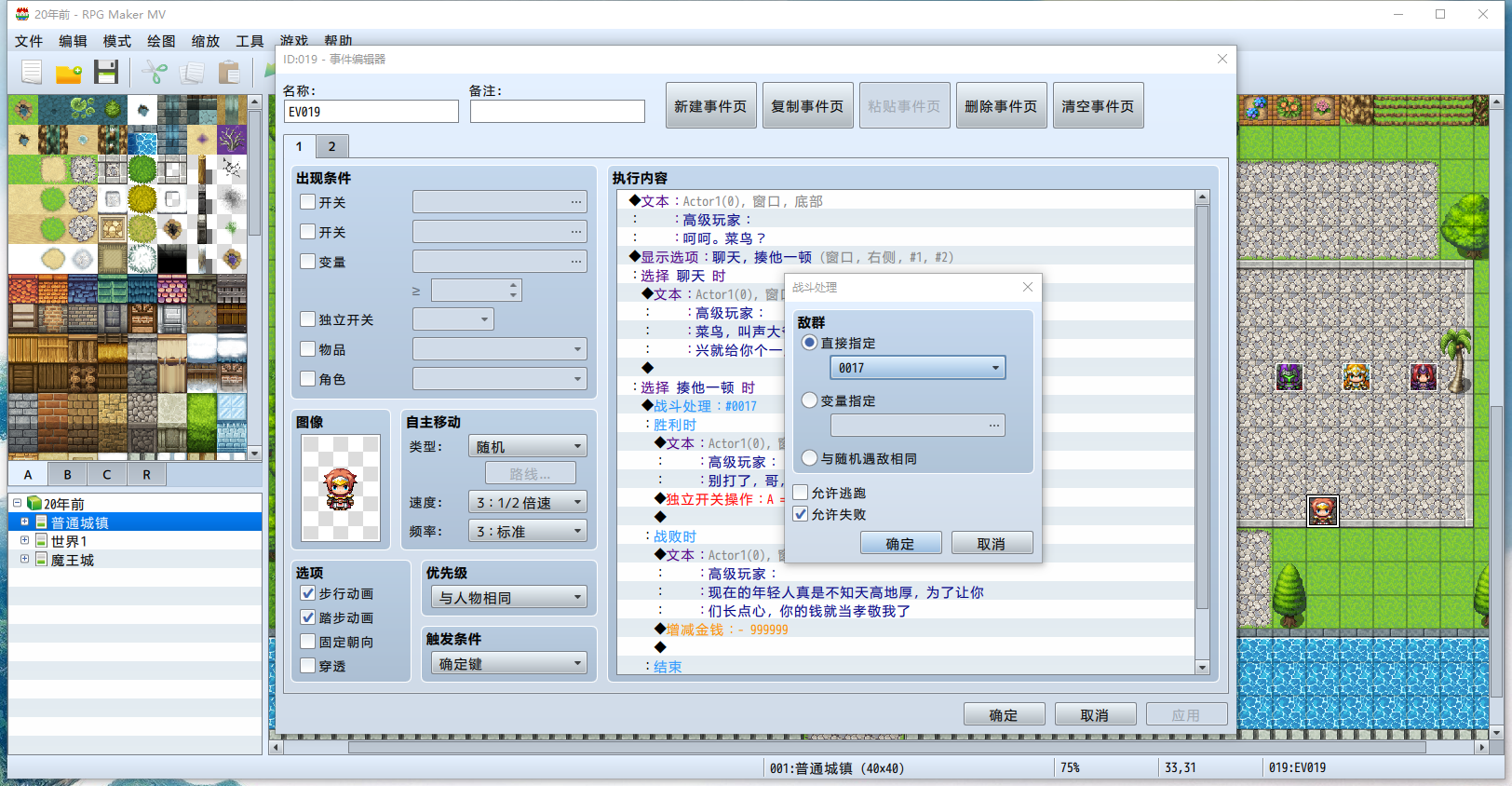This screenshot has height=786, width=1512.
Task: Click the Cut scissors toolbar icon
Action: [155, 73]
